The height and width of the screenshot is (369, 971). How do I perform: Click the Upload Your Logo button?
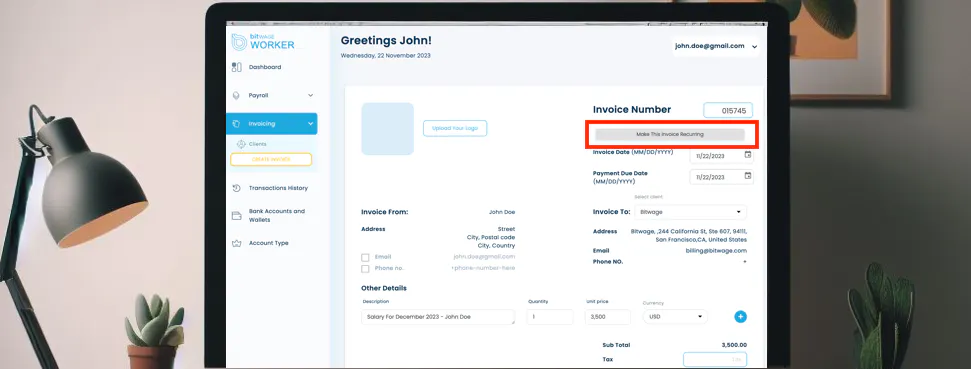[455, 128]
